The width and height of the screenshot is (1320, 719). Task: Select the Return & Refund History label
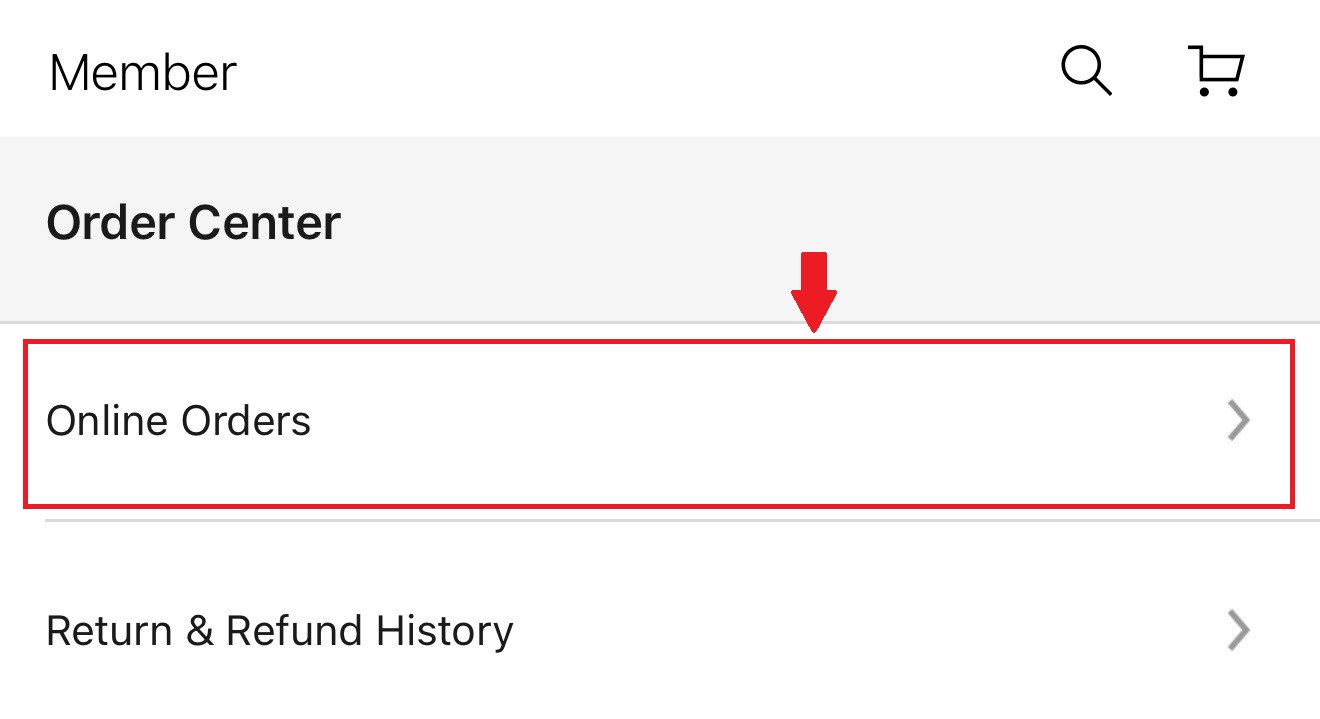click(280, 631)
